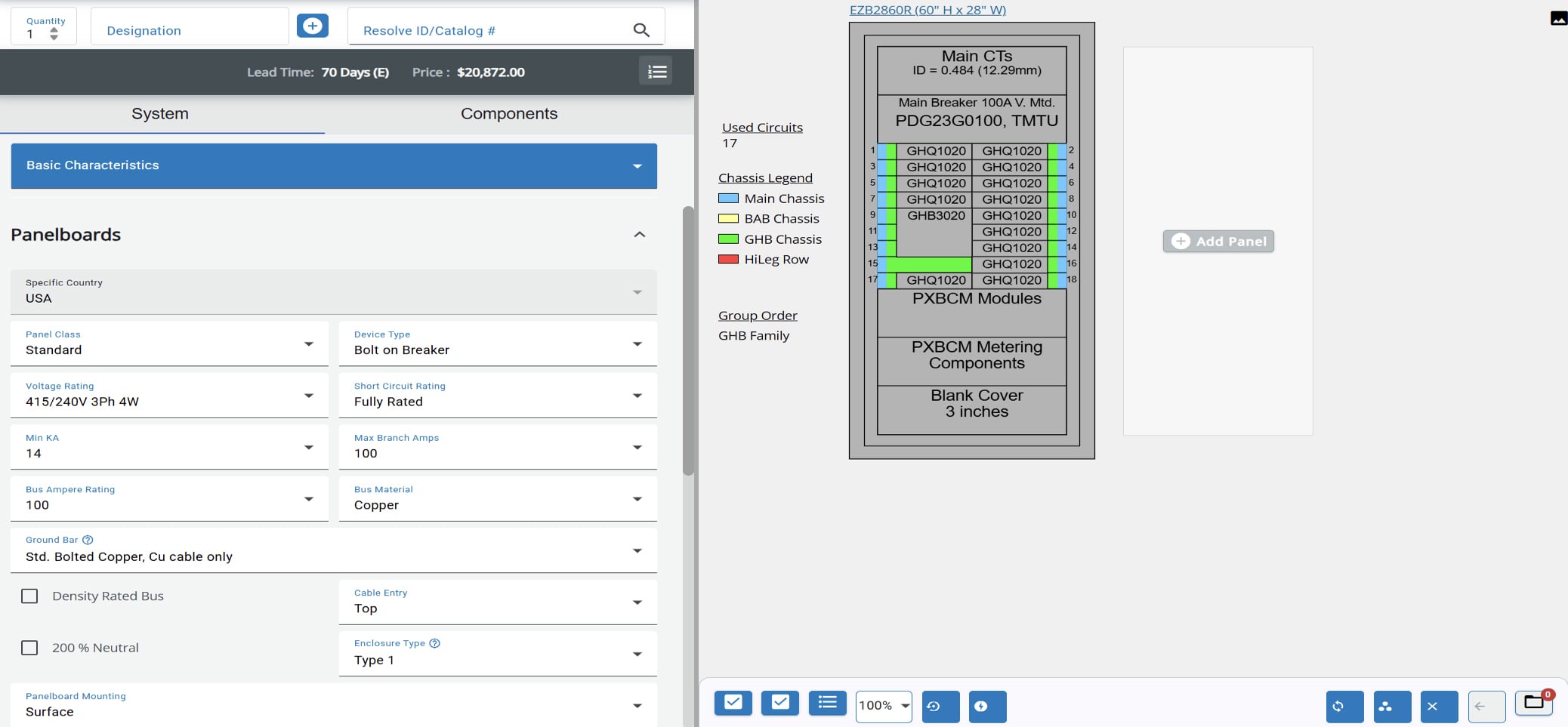This screenshot has height=727, width=1568.
Task: Click the help icon next to Ground Bar
Action: click(x=88, y=540)
